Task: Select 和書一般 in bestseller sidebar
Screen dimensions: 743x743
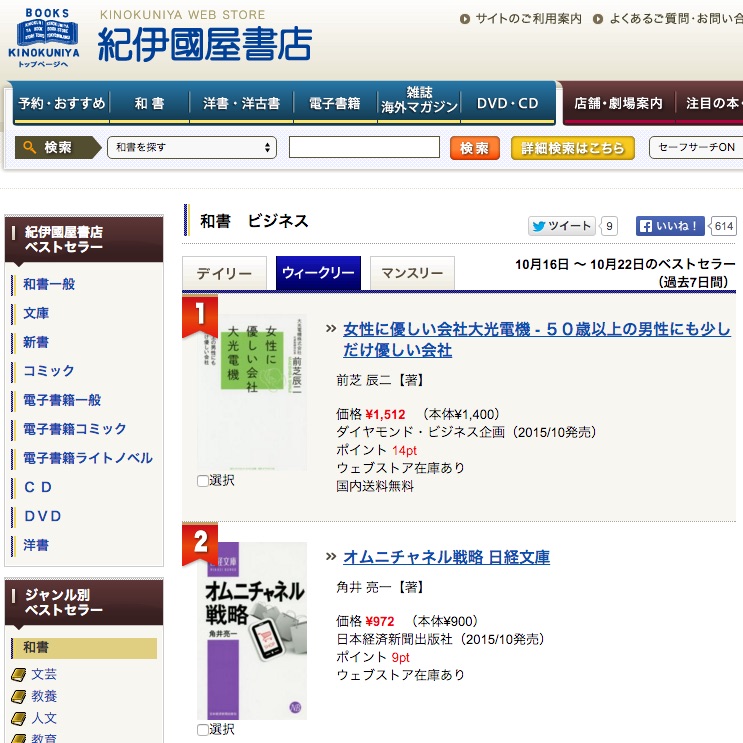Action: (49, 284)
